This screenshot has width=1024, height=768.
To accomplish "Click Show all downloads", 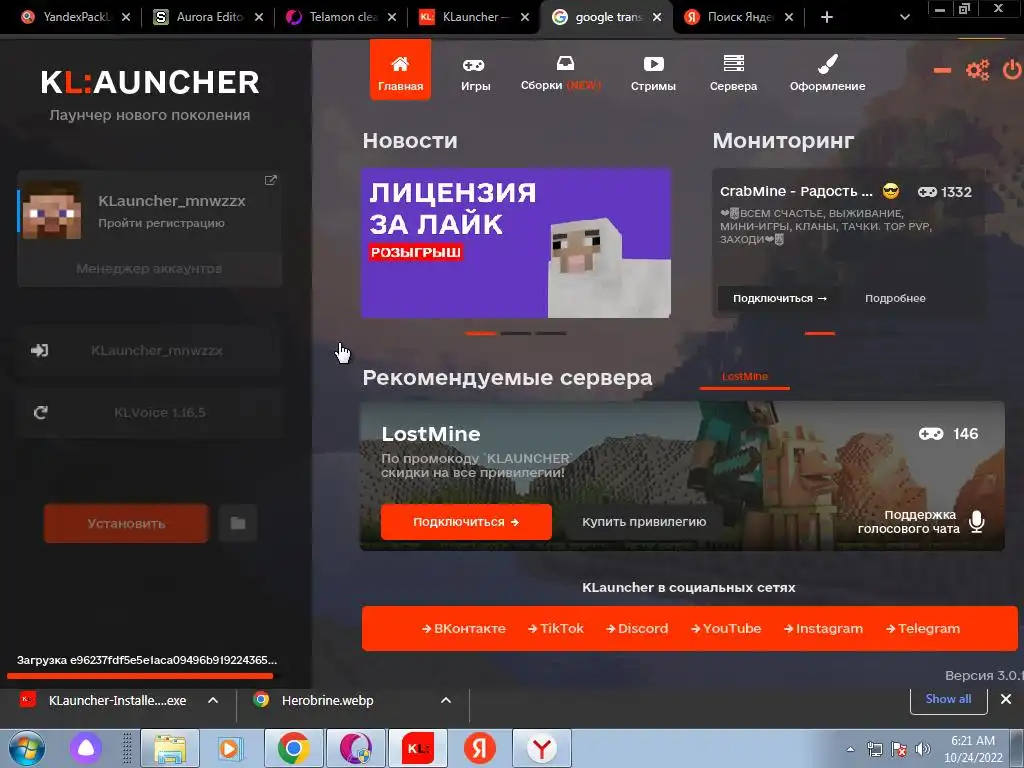I will click(x=948, y=699).
